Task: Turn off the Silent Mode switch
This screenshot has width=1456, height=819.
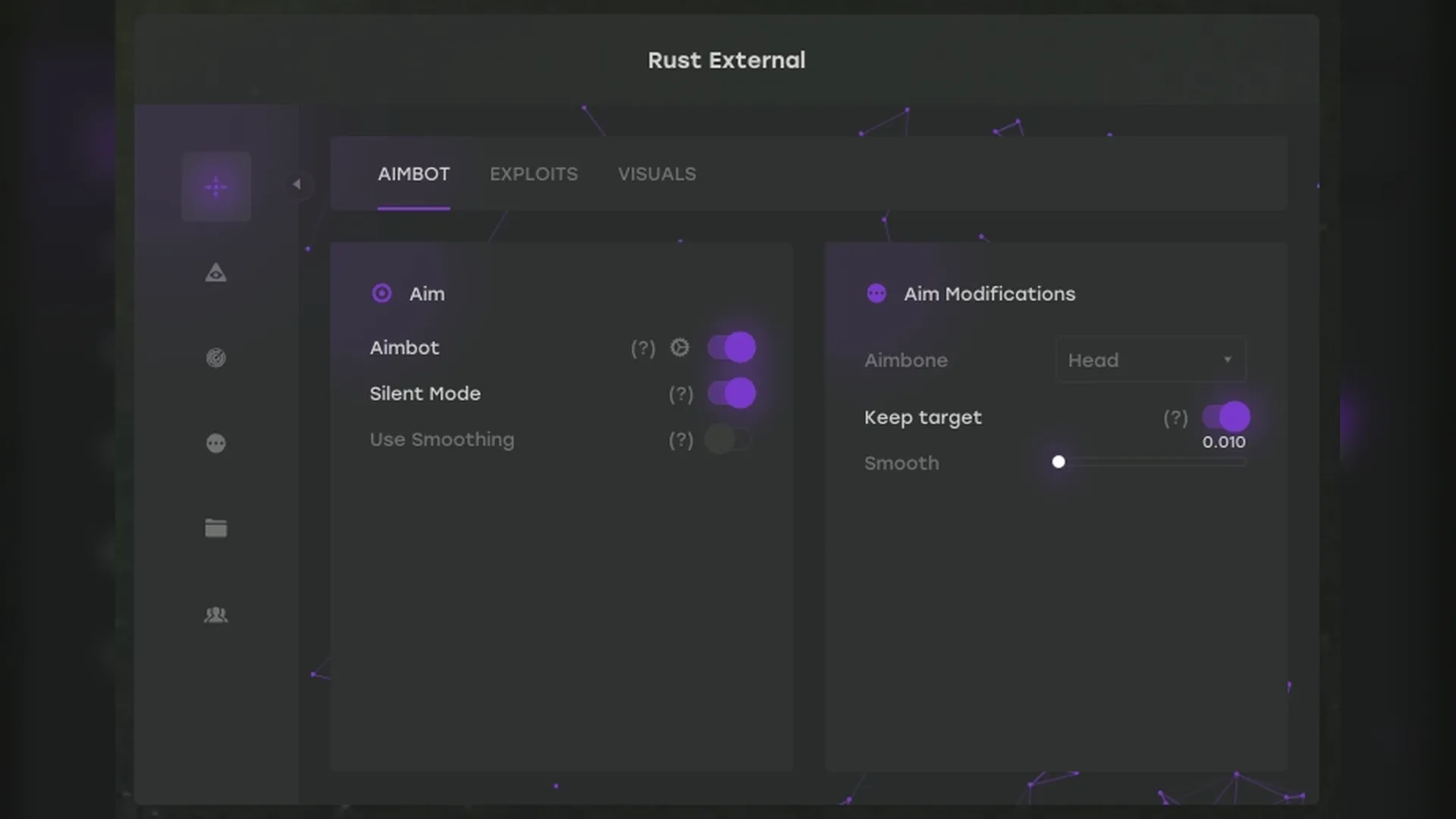Action: pyautogui.click(x=732, y=394)
